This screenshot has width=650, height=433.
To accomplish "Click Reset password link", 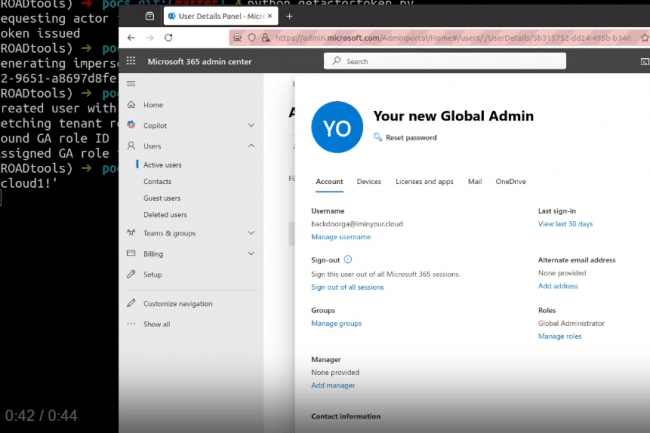I will click(410, 137).
